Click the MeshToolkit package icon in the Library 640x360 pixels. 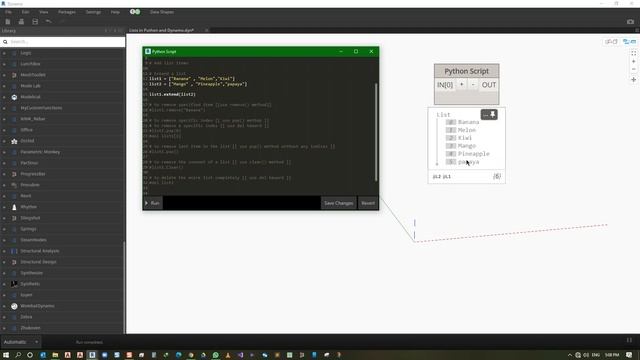(14, 75)
